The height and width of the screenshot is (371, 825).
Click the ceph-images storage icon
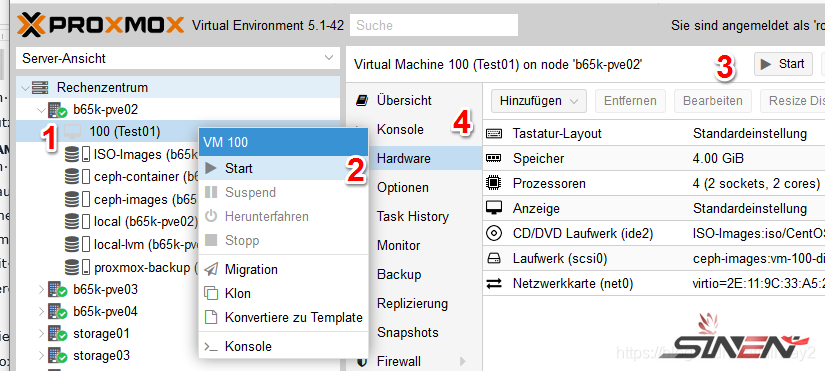click(x=77, y=199)
